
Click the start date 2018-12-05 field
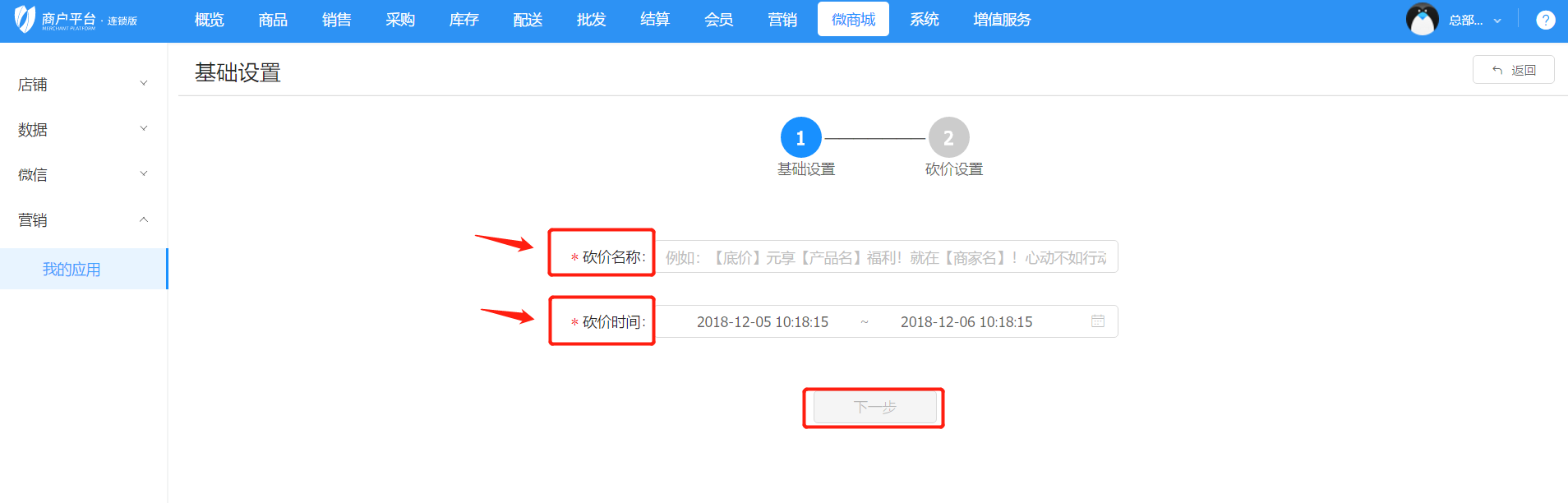pos(762,322)
